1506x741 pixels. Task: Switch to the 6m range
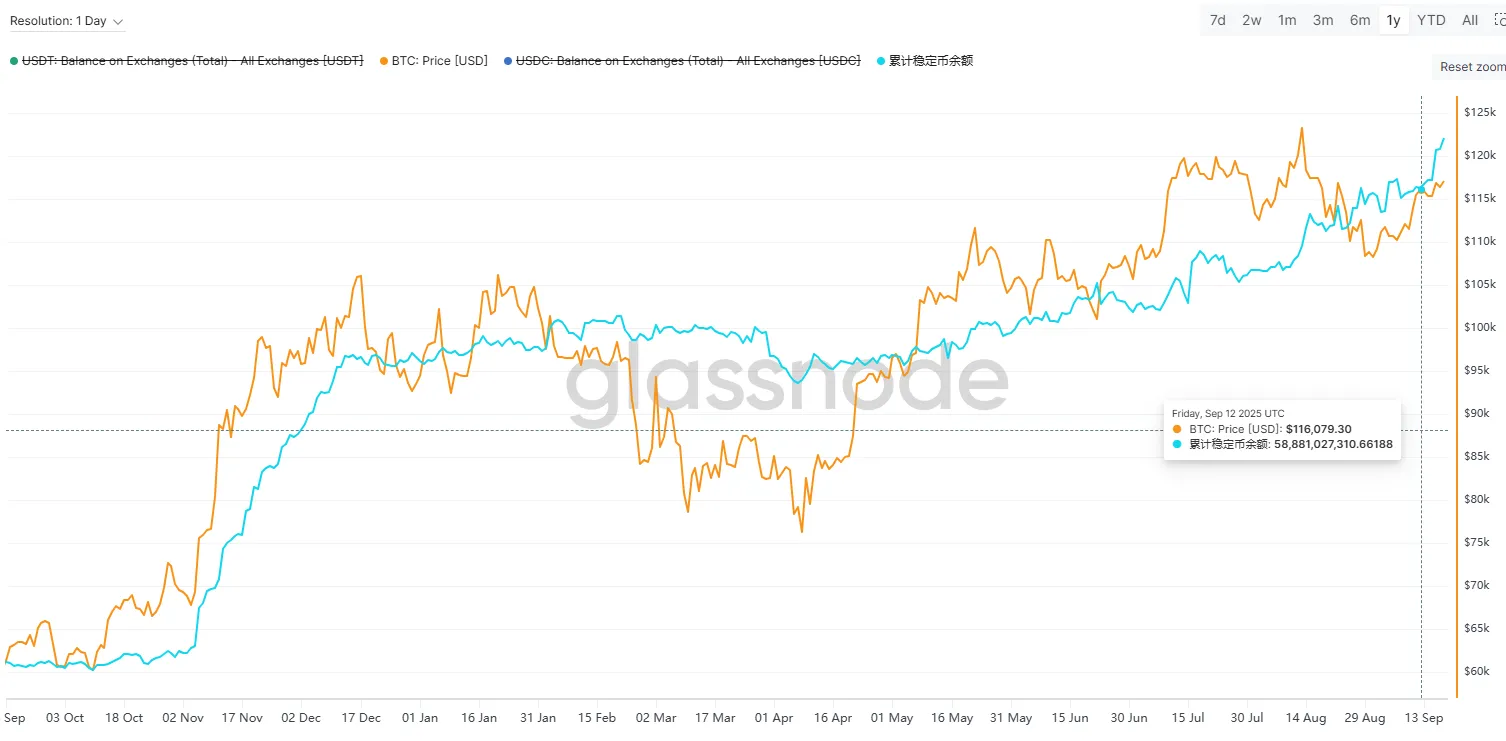pyautogui.click(x=1360, y=20)
